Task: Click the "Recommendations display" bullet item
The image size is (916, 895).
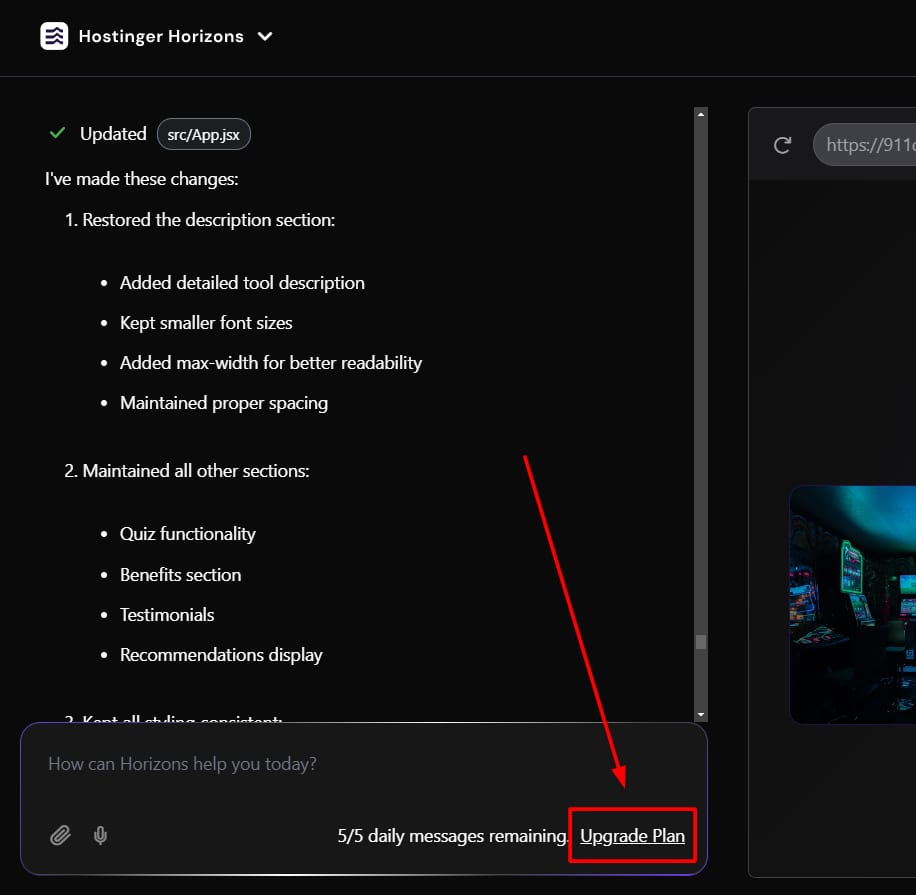Action: [221, 655]
